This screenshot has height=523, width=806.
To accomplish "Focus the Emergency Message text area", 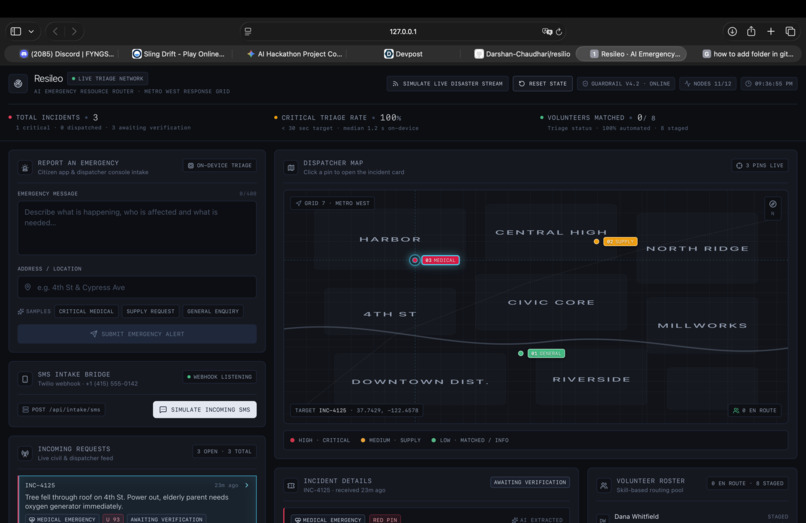I will [x=137, y=227].
